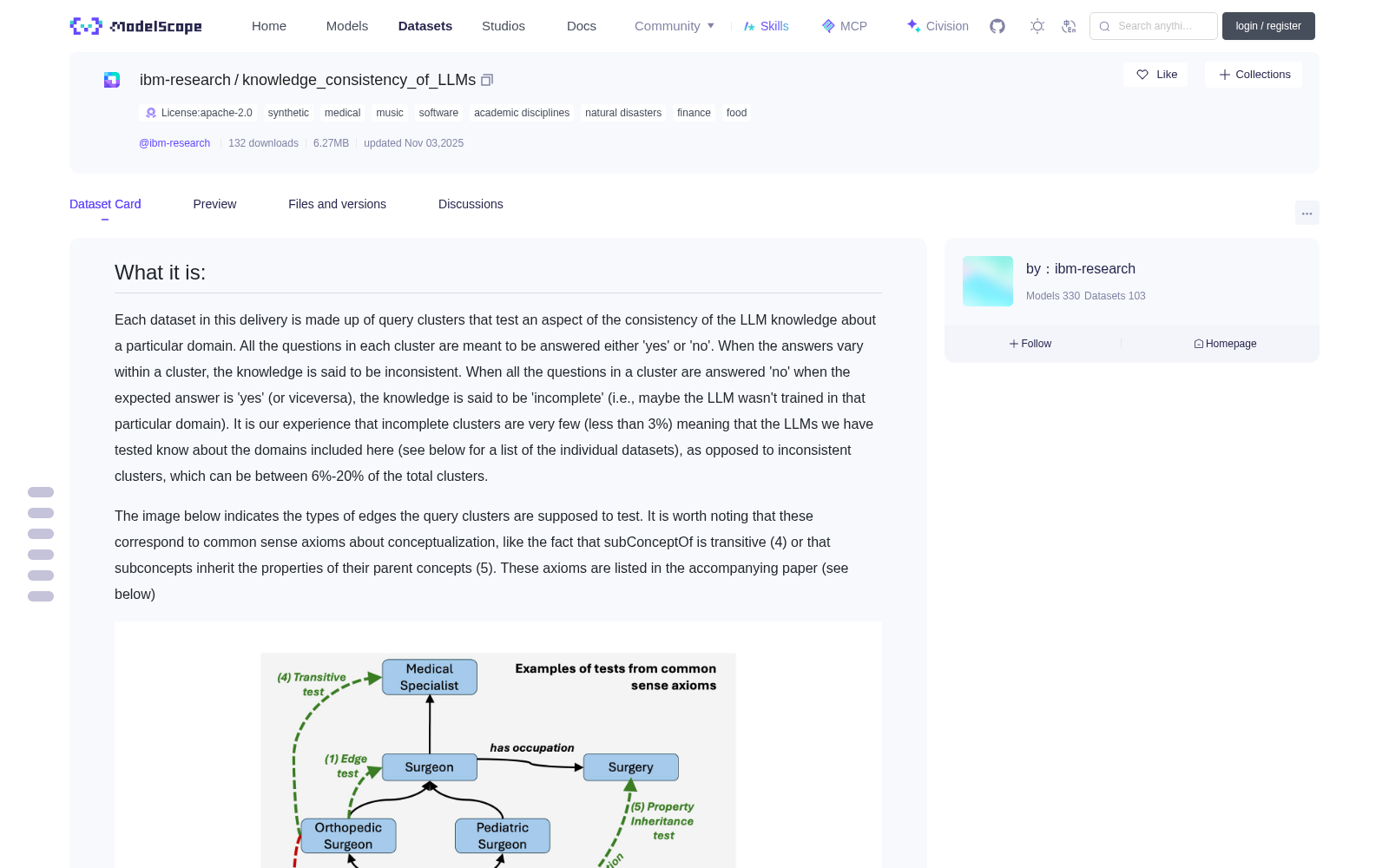
Task: Add dataset to Collections
Action: (1254, 75)
